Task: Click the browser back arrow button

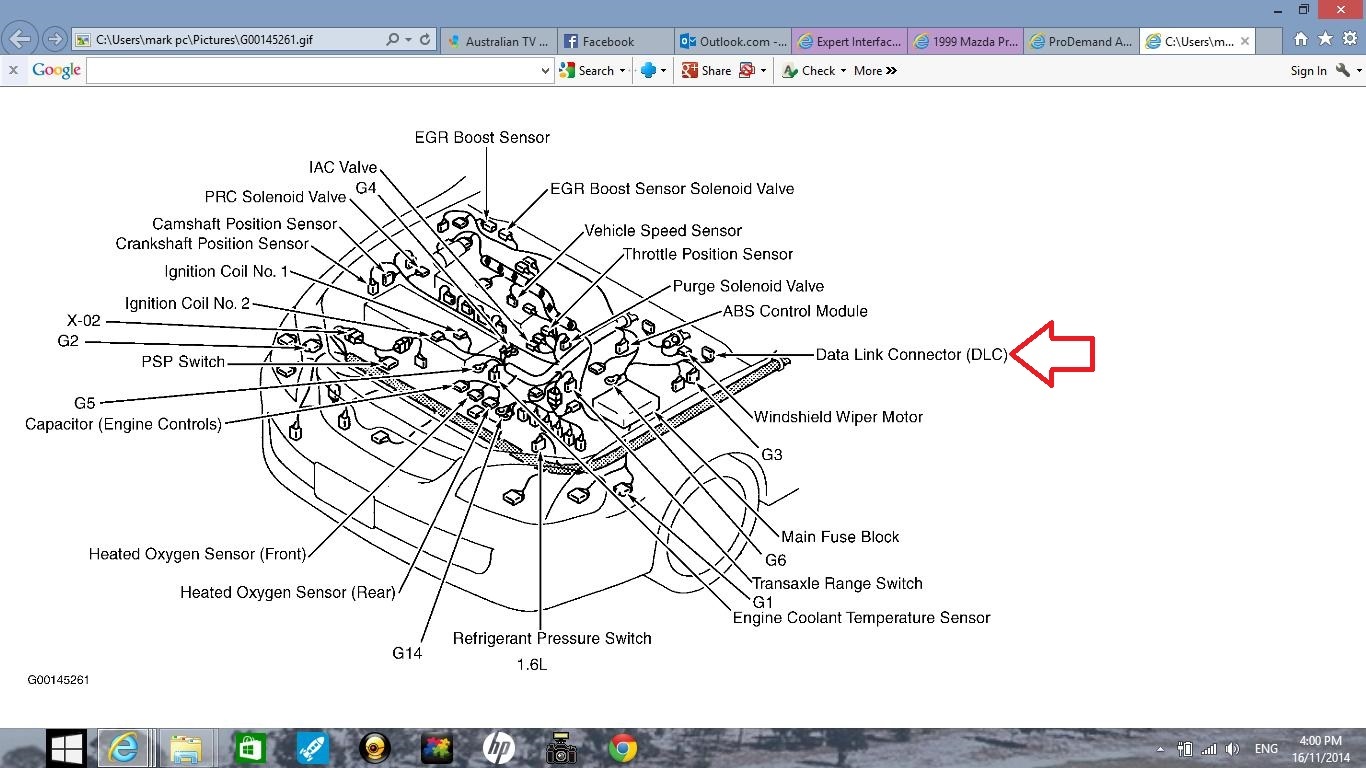Action: point(19,40)
